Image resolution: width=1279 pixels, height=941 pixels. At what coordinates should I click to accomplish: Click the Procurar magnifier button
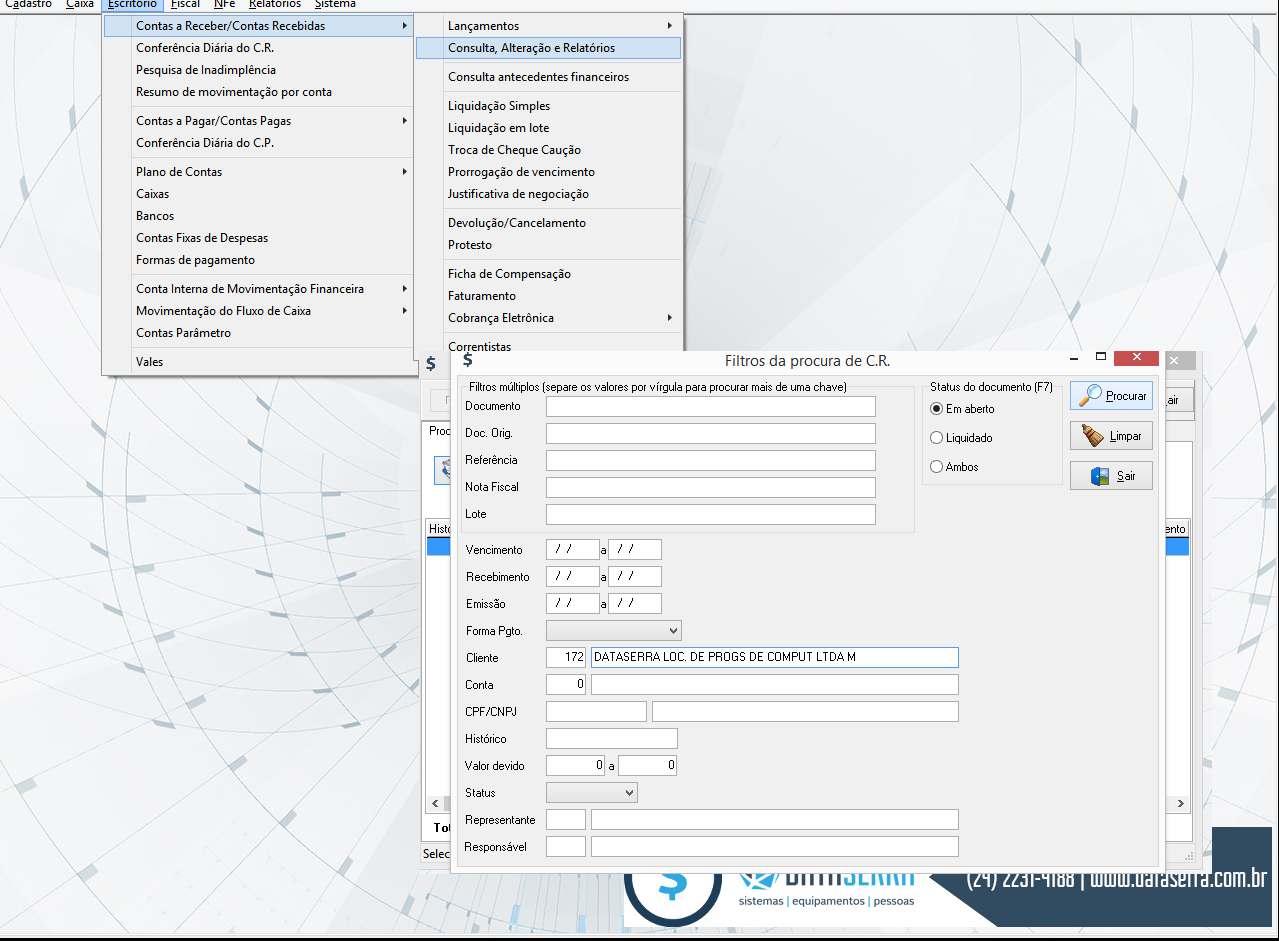(x=1111, y=396)
